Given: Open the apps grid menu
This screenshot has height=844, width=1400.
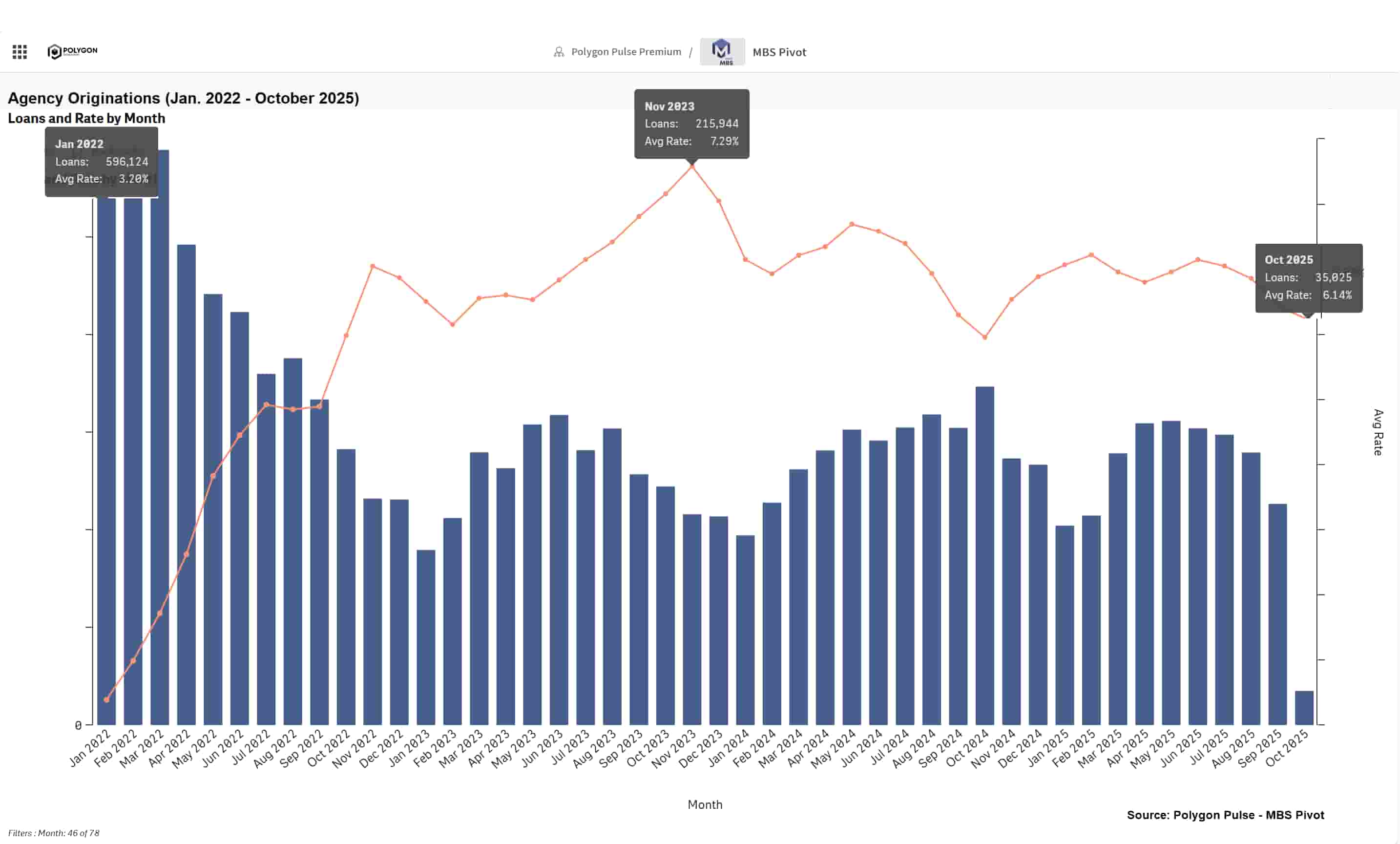Looking at the screenshot, I should tap(20, 52).
